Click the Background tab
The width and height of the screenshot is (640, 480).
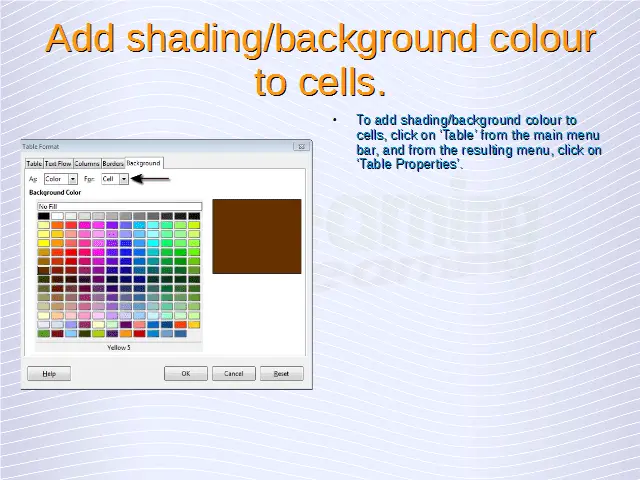(x=143, y=162)
